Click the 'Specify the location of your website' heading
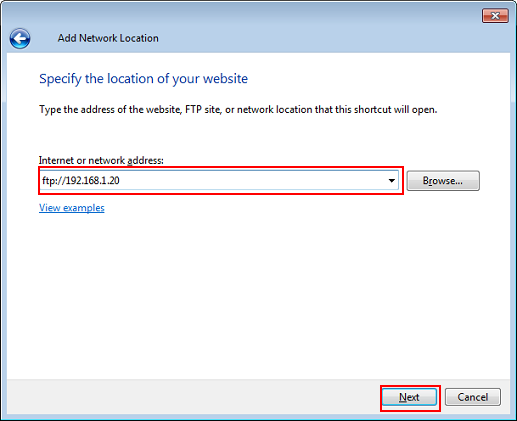 pyautogui.click(x=143, y=79)
